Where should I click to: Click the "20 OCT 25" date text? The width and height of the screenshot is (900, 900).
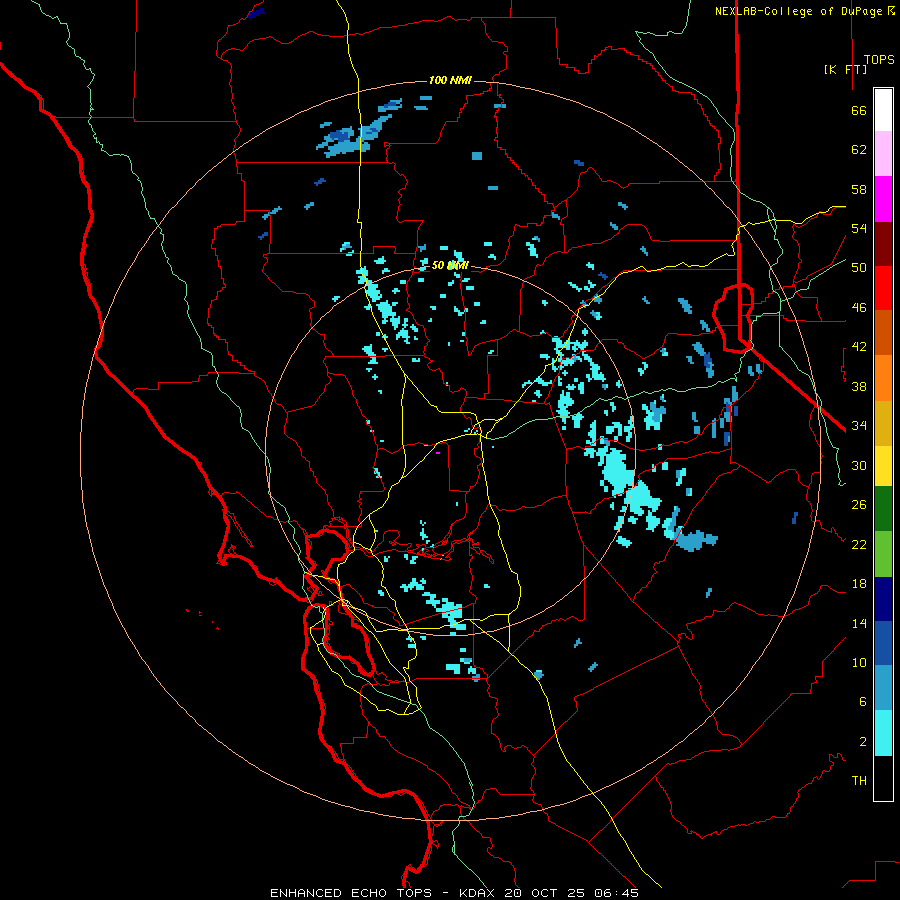click(x=546, y=893)
